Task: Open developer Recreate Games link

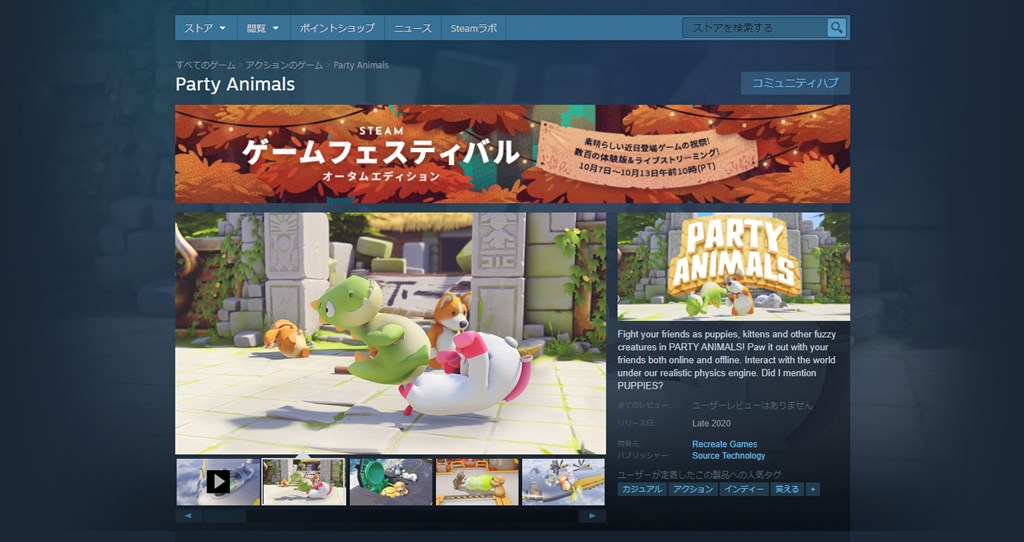Action: click(x=725, y=444)
